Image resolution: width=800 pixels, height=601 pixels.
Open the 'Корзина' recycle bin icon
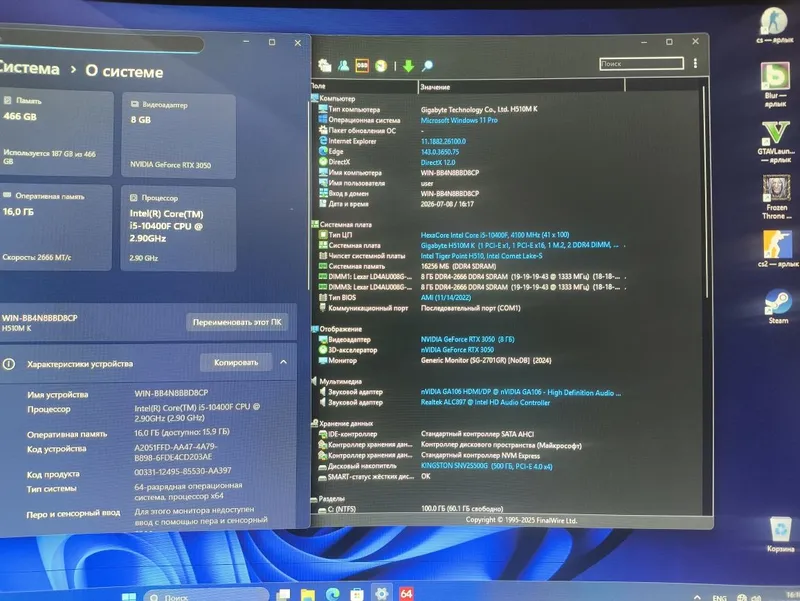[781, 535]
